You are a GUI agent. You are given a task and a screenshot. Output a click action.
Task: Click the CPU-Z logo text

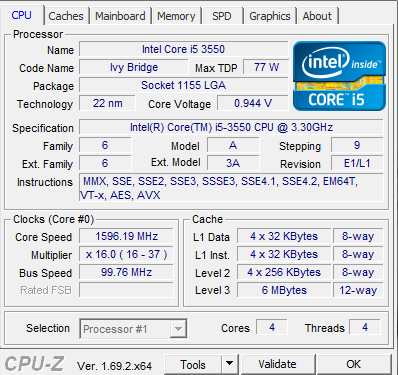tap(34, 364)
